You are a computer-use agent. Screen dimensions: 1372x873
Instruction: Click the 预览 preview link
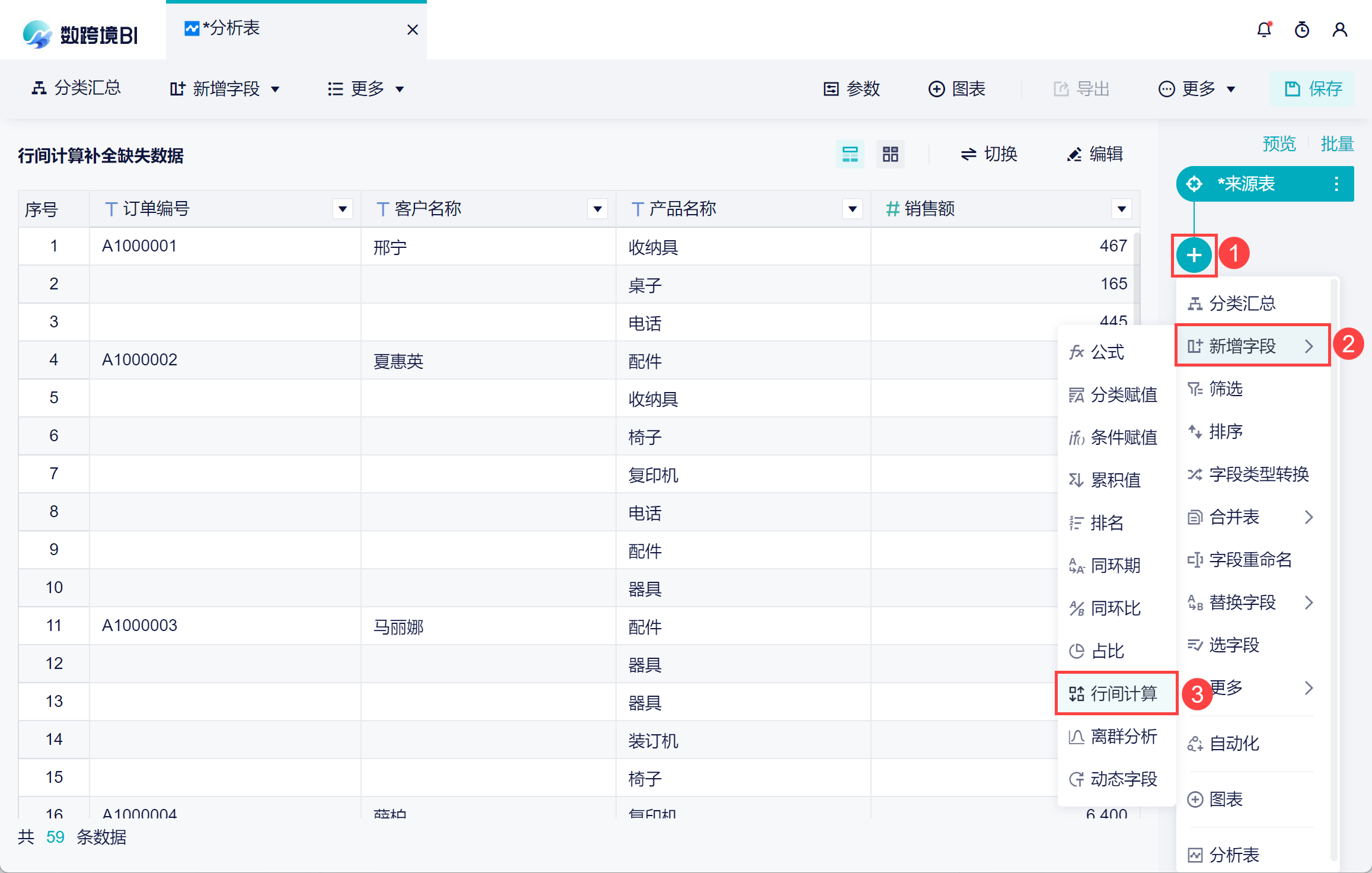tap(1279, 144)
